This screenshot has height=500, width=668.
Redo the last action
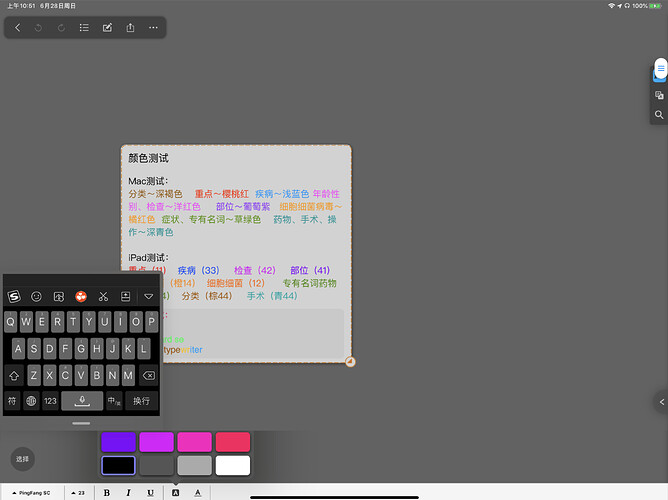click(61, 28)
